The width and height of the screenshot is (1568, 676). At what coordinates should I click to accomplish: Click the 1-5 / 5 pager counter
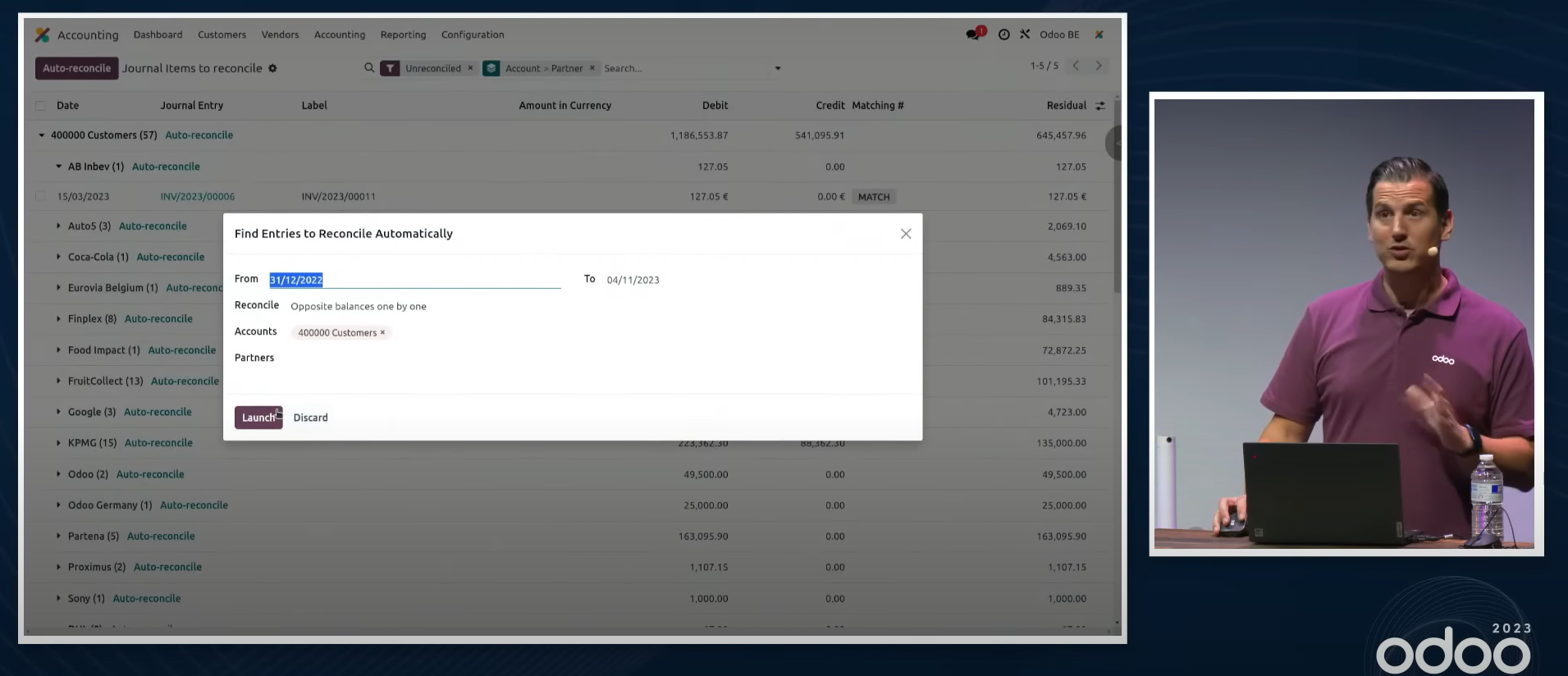pyautogui.click(x=1045, y=66)
